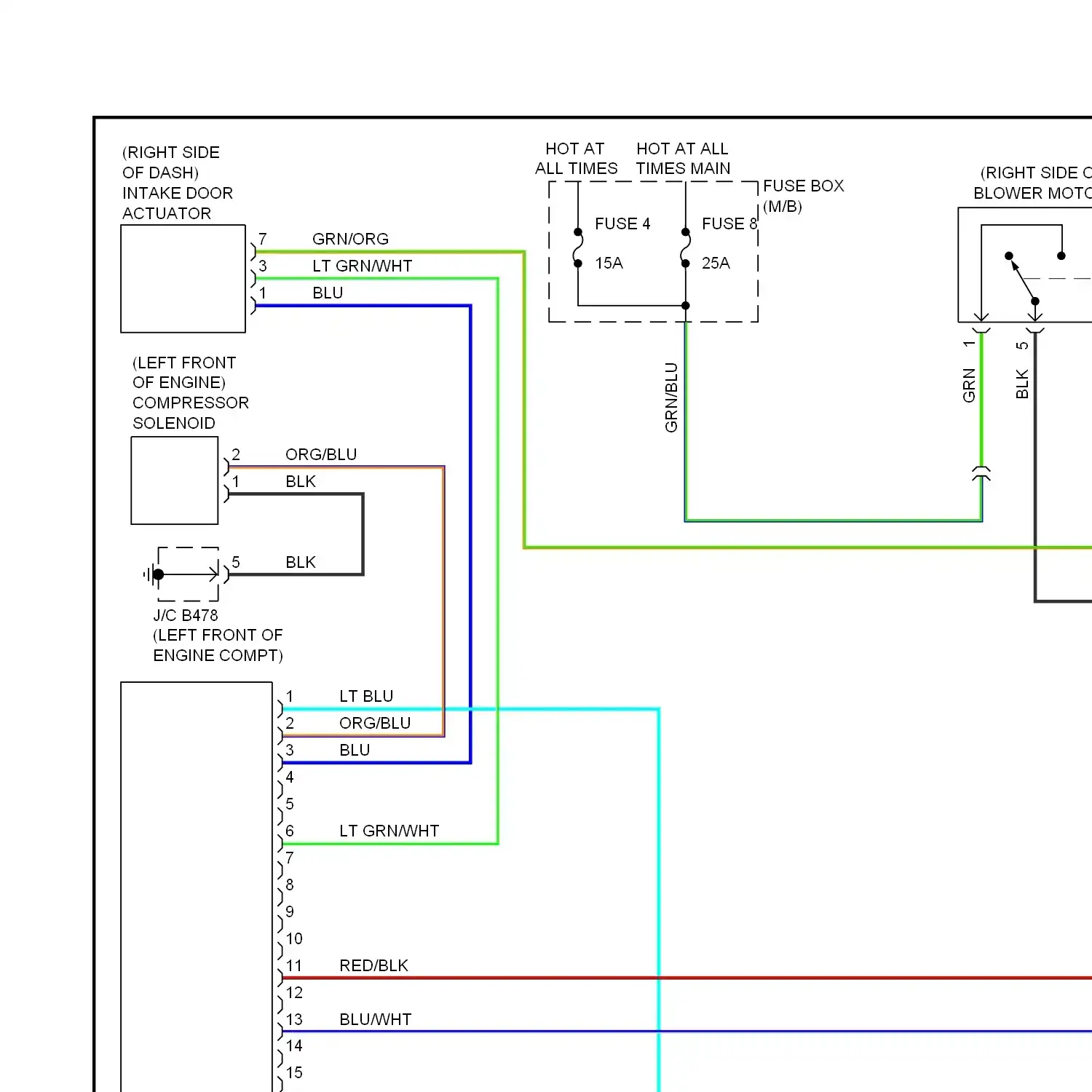Screen dimensions: 1092x1092
Task: Click the FUSE 8 fuse element symbol
Action: click(685, 248)
